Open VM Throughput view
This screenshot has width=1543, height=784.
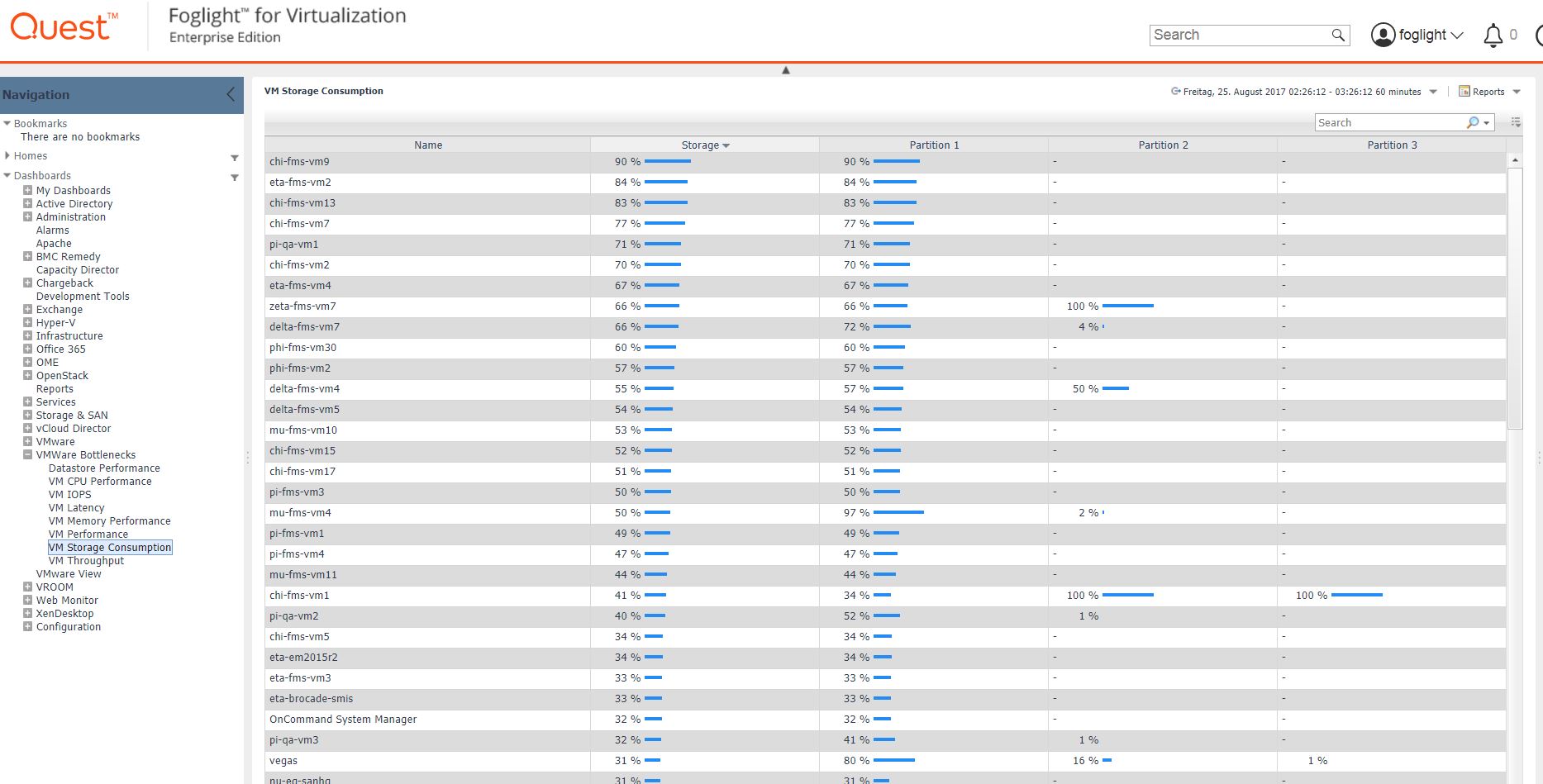click(x=86, y=561)
